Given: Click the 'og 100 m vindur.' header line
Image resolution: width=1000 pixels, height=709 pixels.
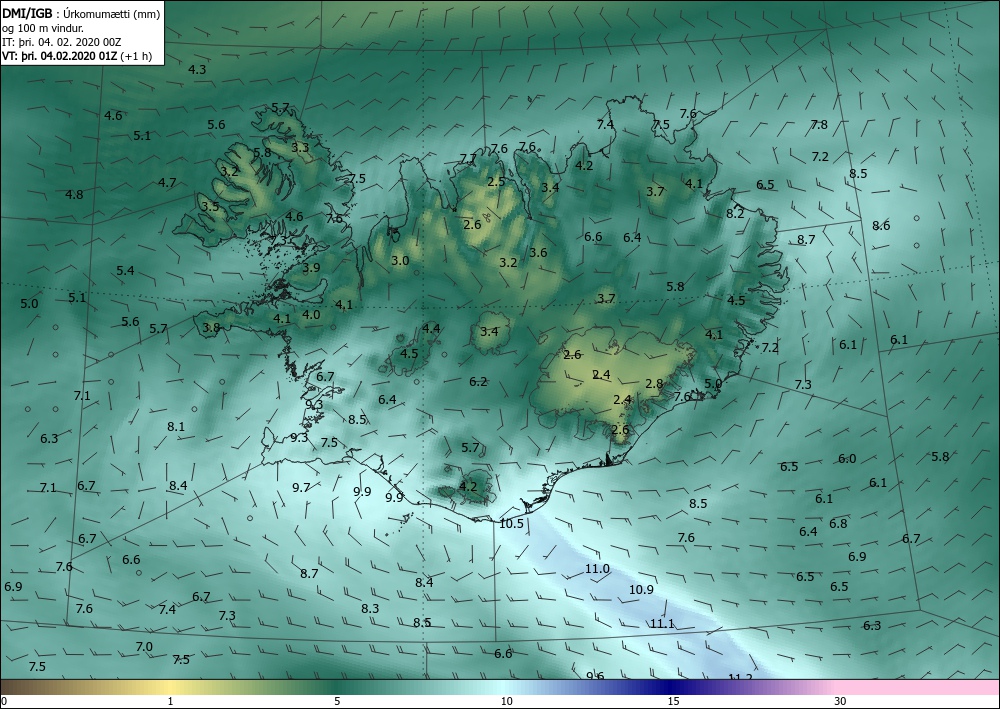Looking at the screenshot, I should click(x=43, y=28).
